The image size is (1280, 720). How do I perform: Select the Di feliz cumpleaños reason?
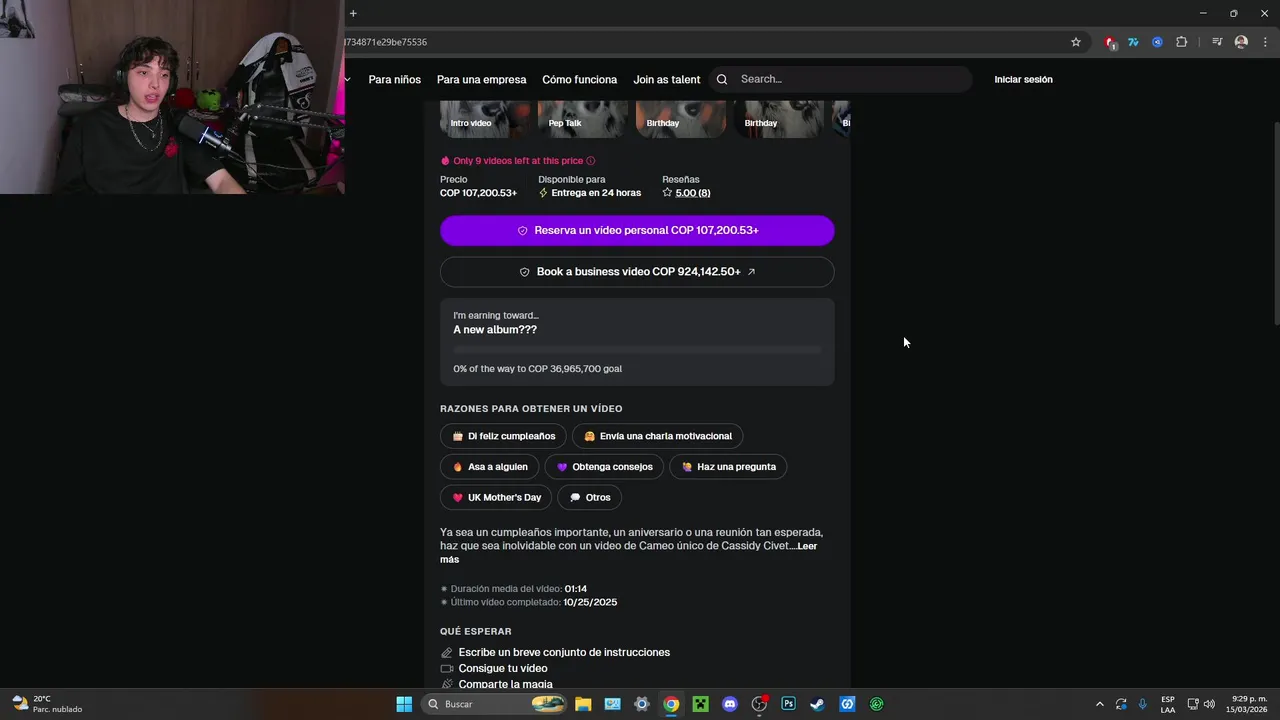point(503,436)
